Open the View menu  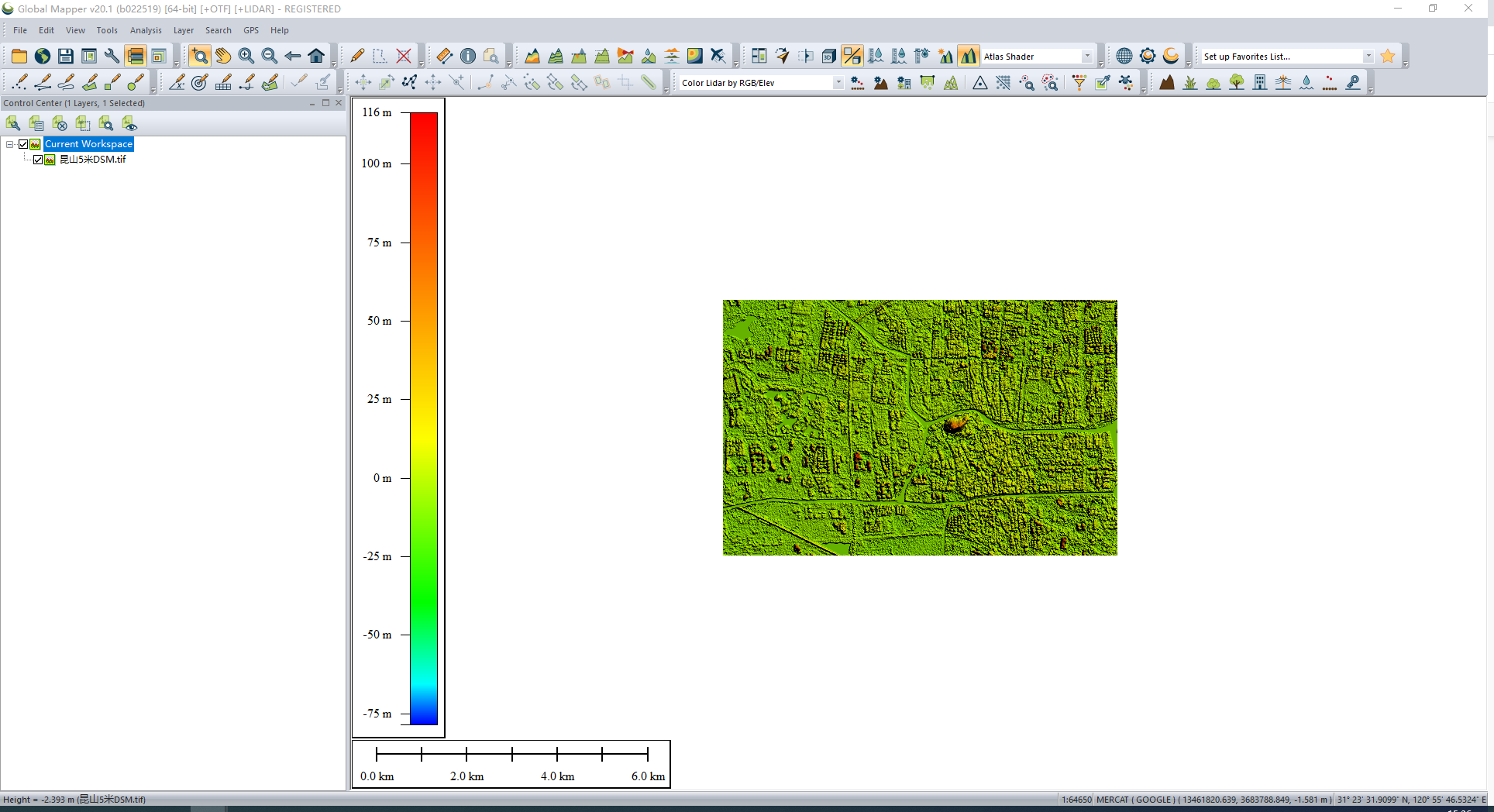[75, 30]
